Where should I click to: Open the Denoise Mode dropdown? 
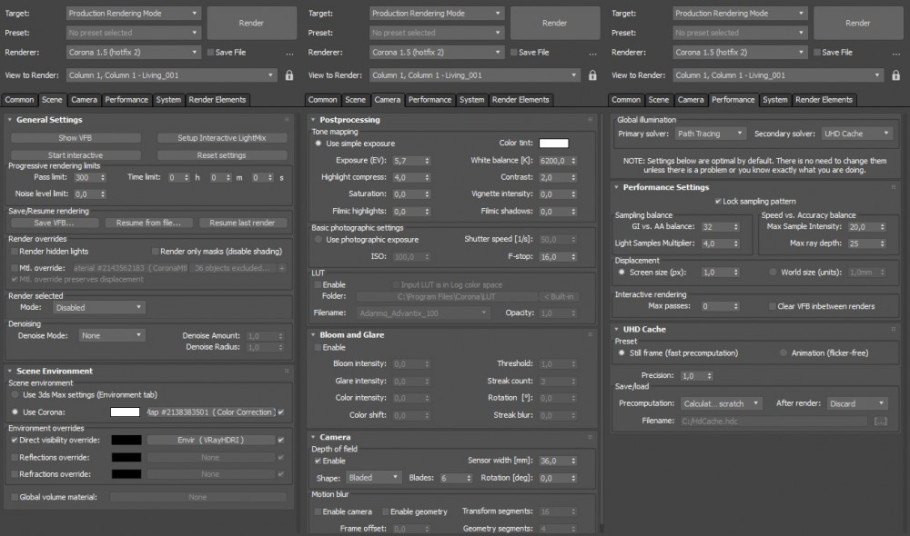[112, 335]
